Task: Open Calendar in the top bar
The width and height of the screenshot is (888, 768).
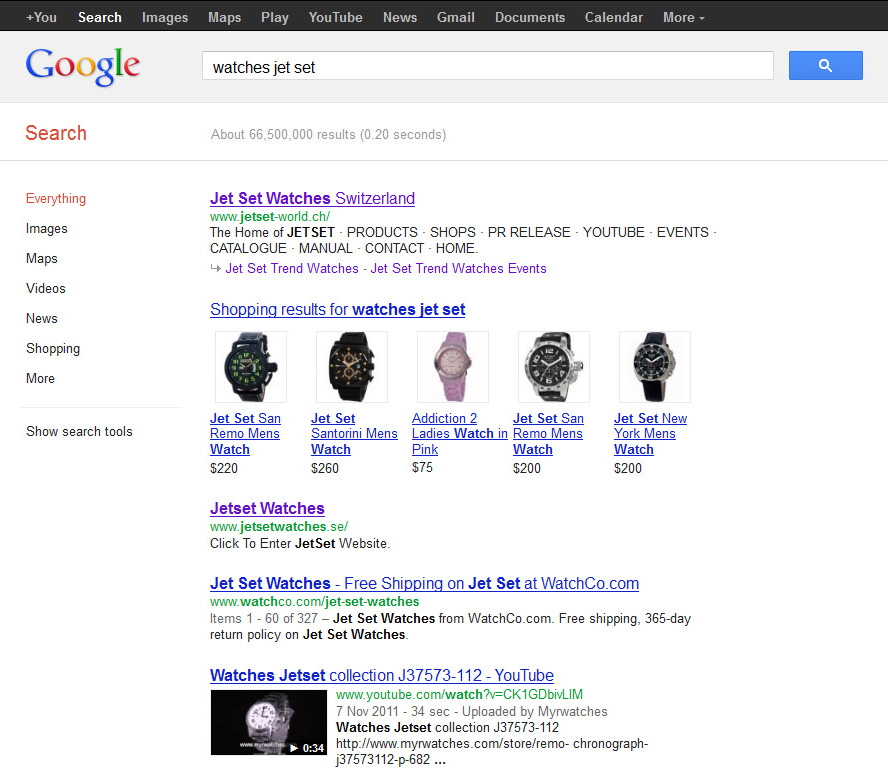Action: 613,18
